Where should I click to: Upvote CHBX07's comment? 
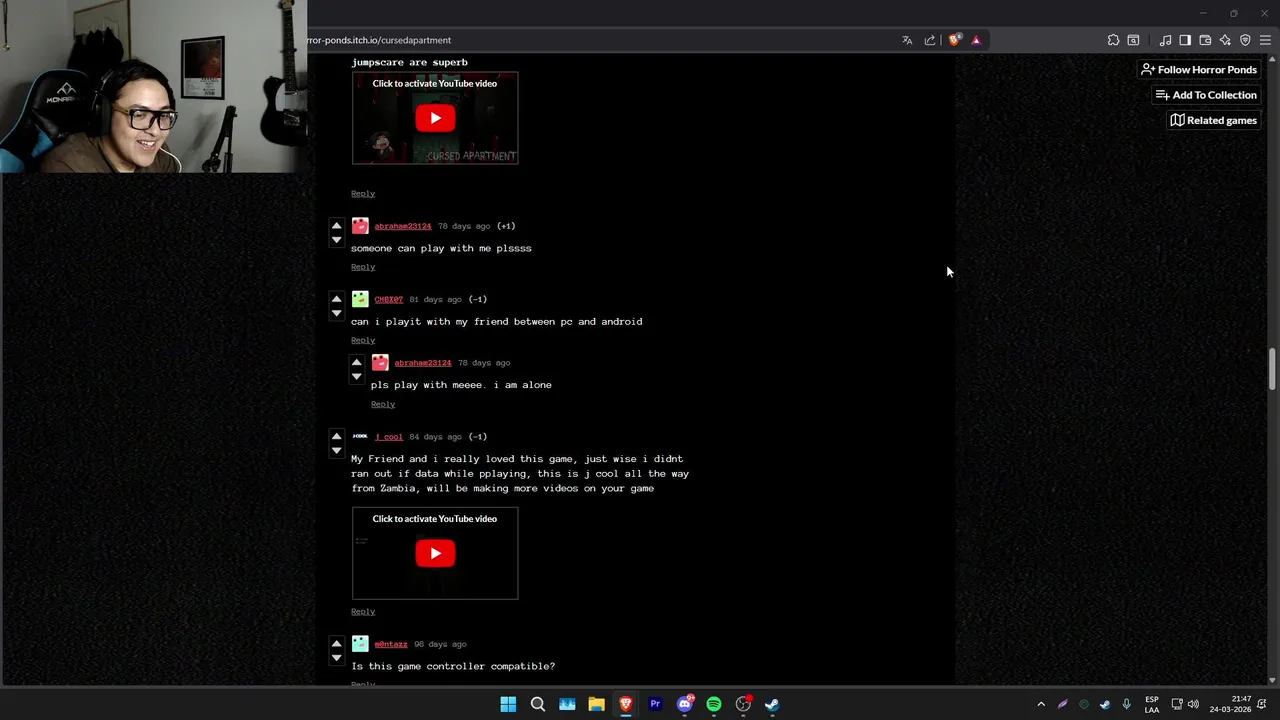point(336,298)
